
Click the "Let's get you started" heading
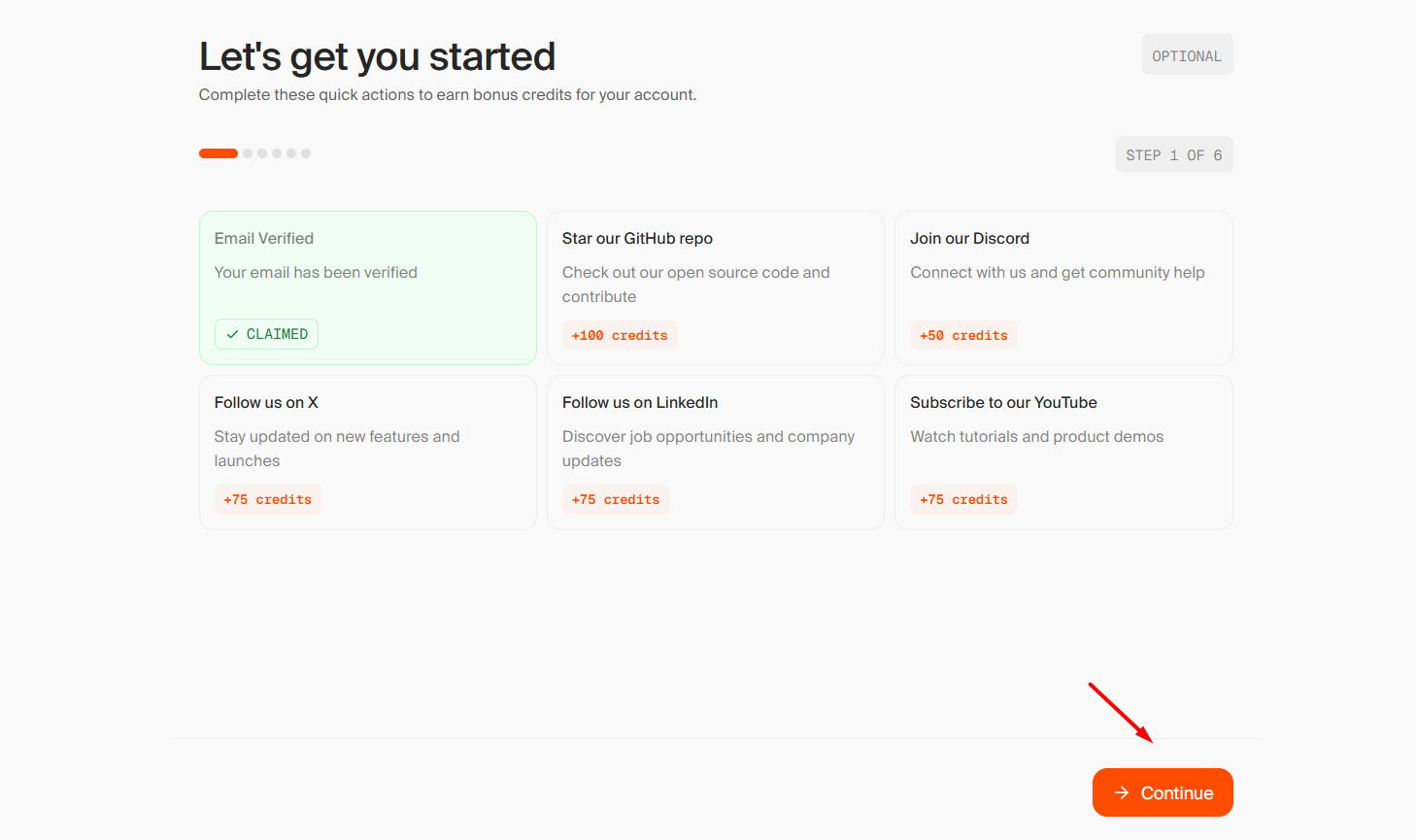[377, 57]
